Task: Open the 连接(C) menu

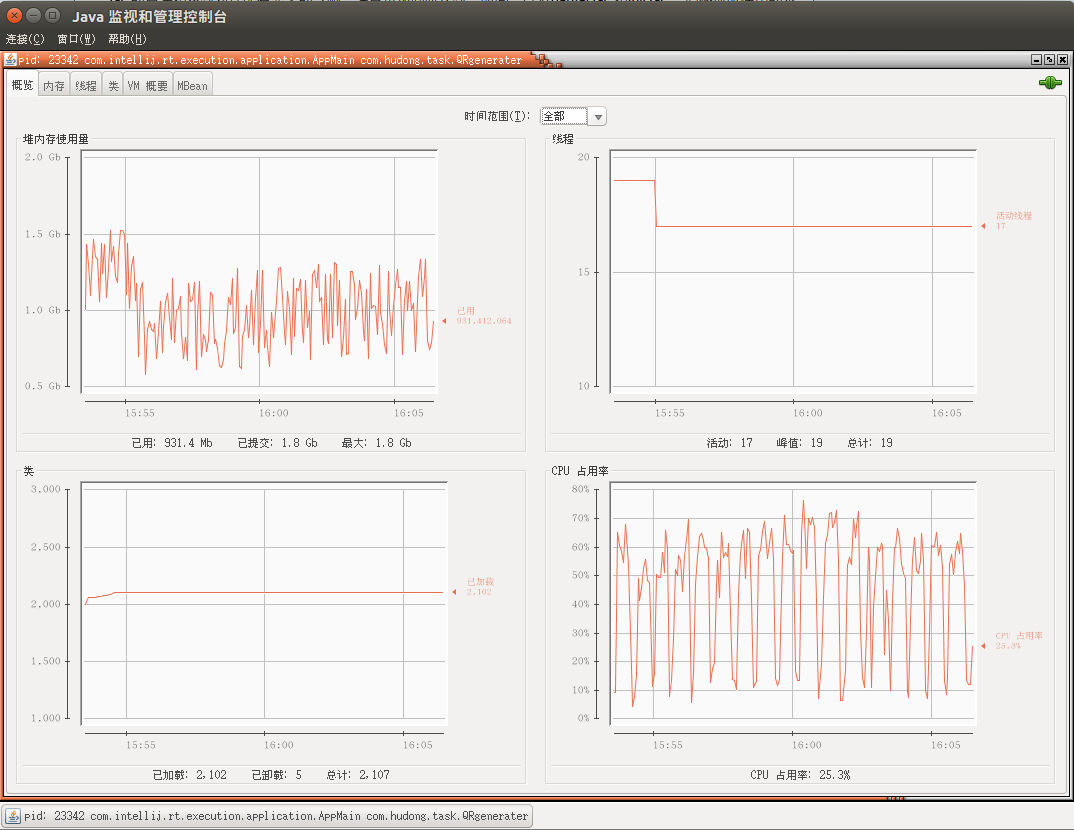Action: pyautogui.click(x=25, y=39)
